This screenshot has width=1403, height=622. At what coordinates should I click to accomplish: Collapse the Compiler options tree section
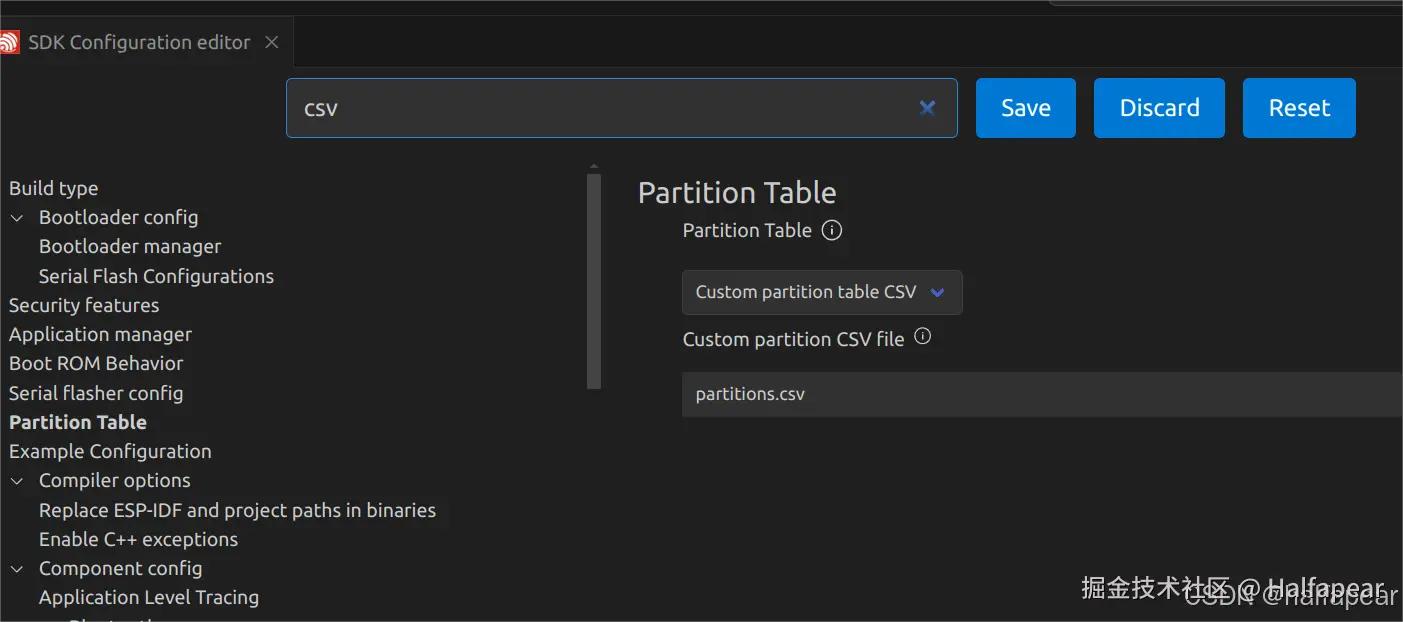[x=17, y=481]
